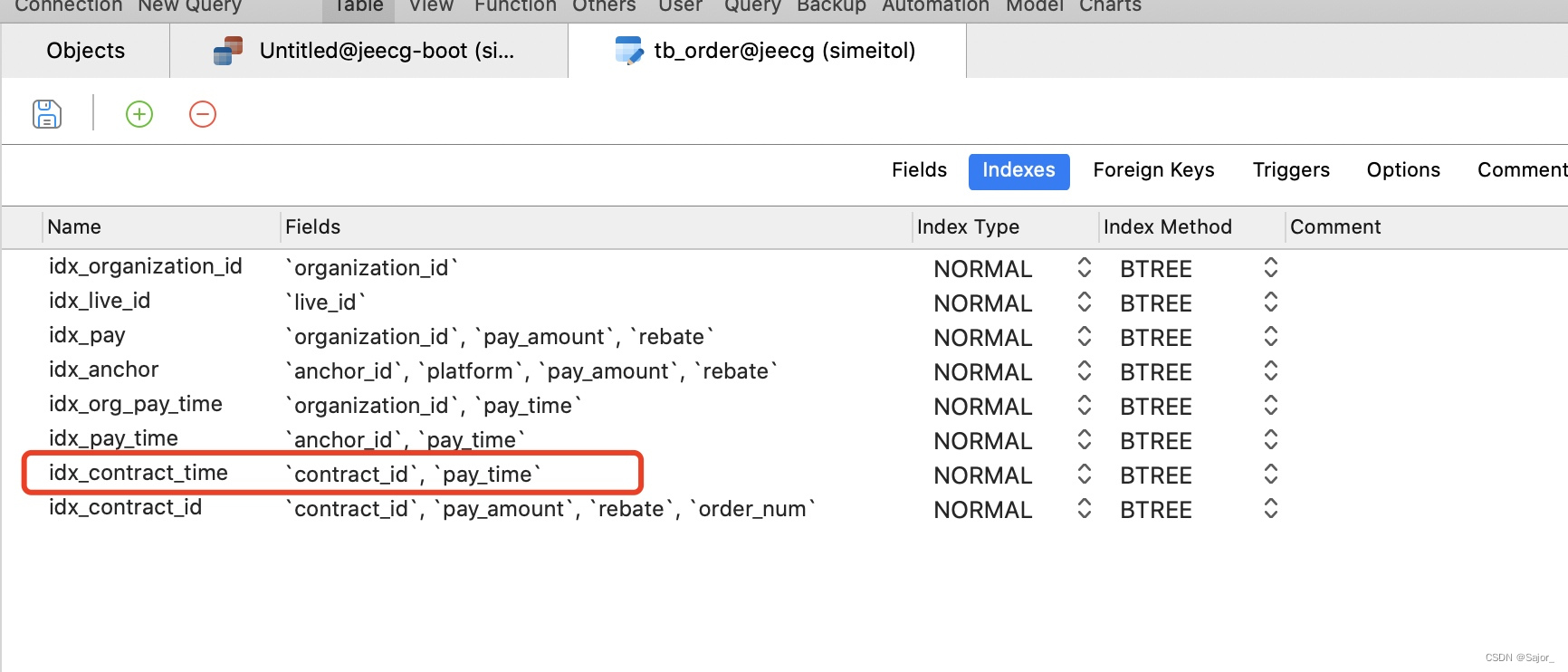Edit fields cell of idx_organization_id row
Viewport: 1568px width, 672px height.
point(372,268)
